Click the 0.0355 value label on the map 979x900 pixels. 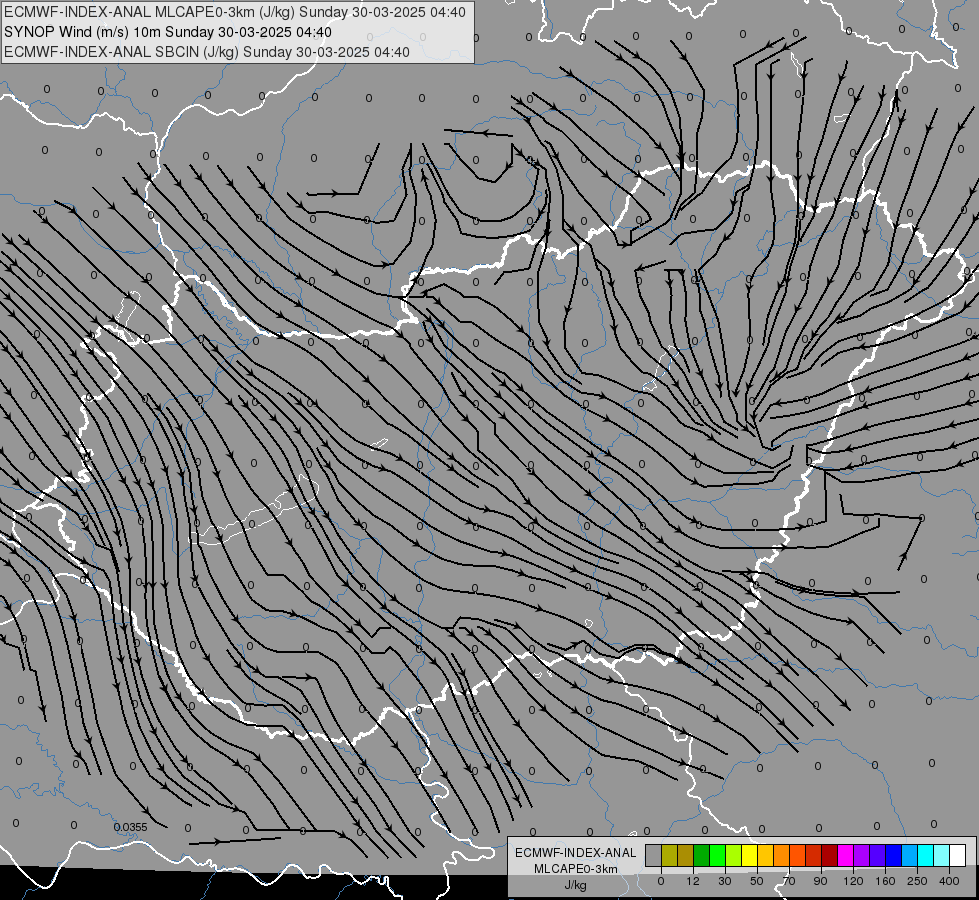pyautogui.click(x=130, y=827)
